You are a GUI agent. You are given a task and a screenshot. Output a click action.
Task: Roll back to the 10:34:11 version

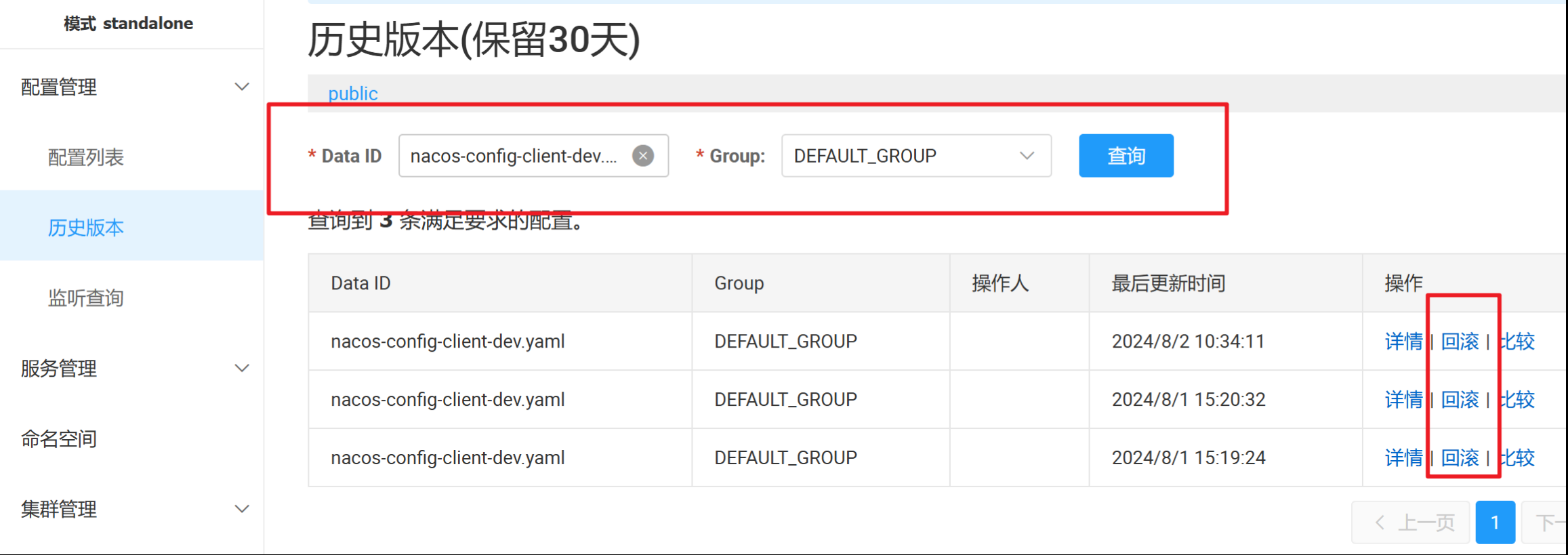click(x=1460, y=342)
